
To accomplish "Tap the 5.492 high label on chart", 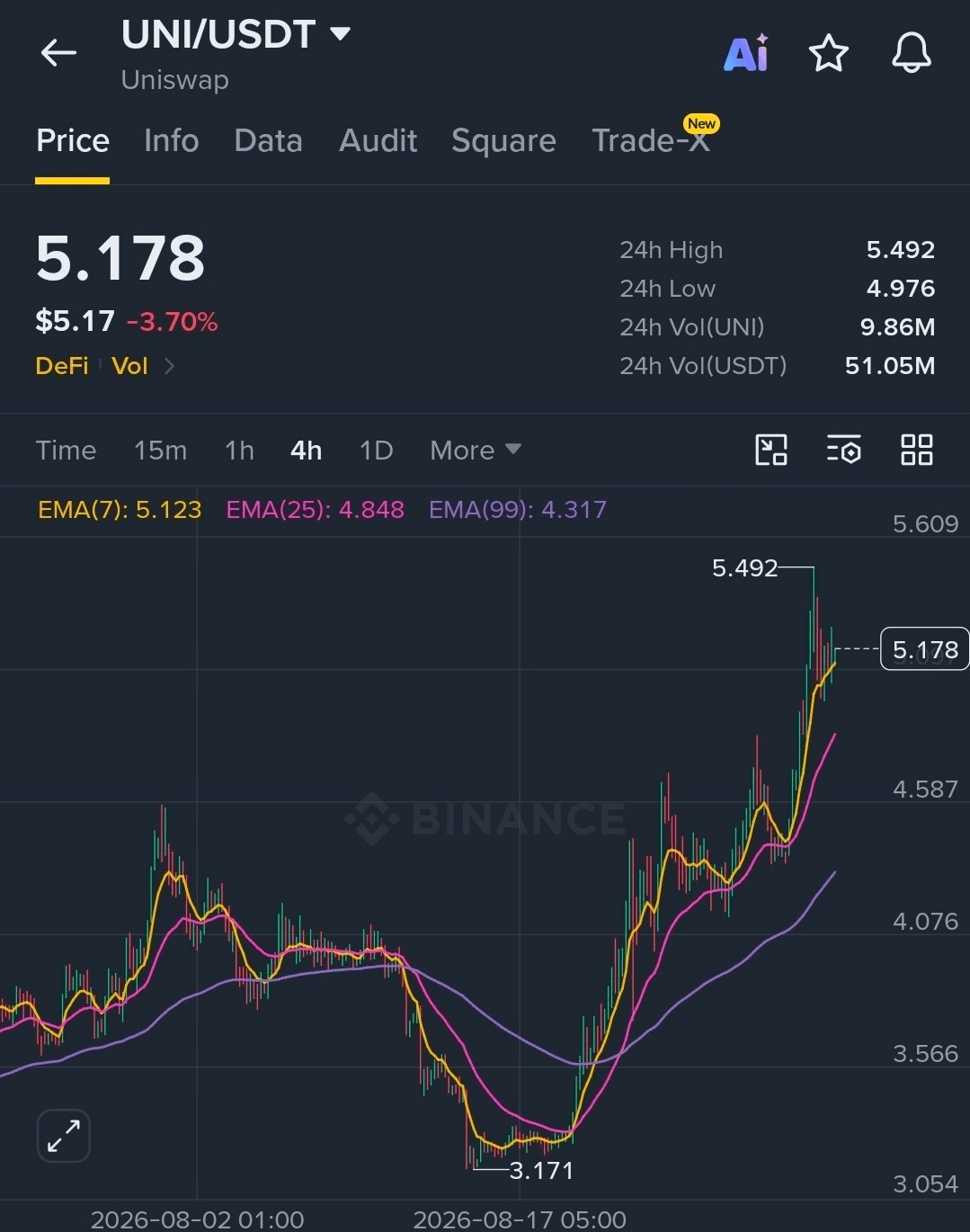I will (x=744, y=568).
